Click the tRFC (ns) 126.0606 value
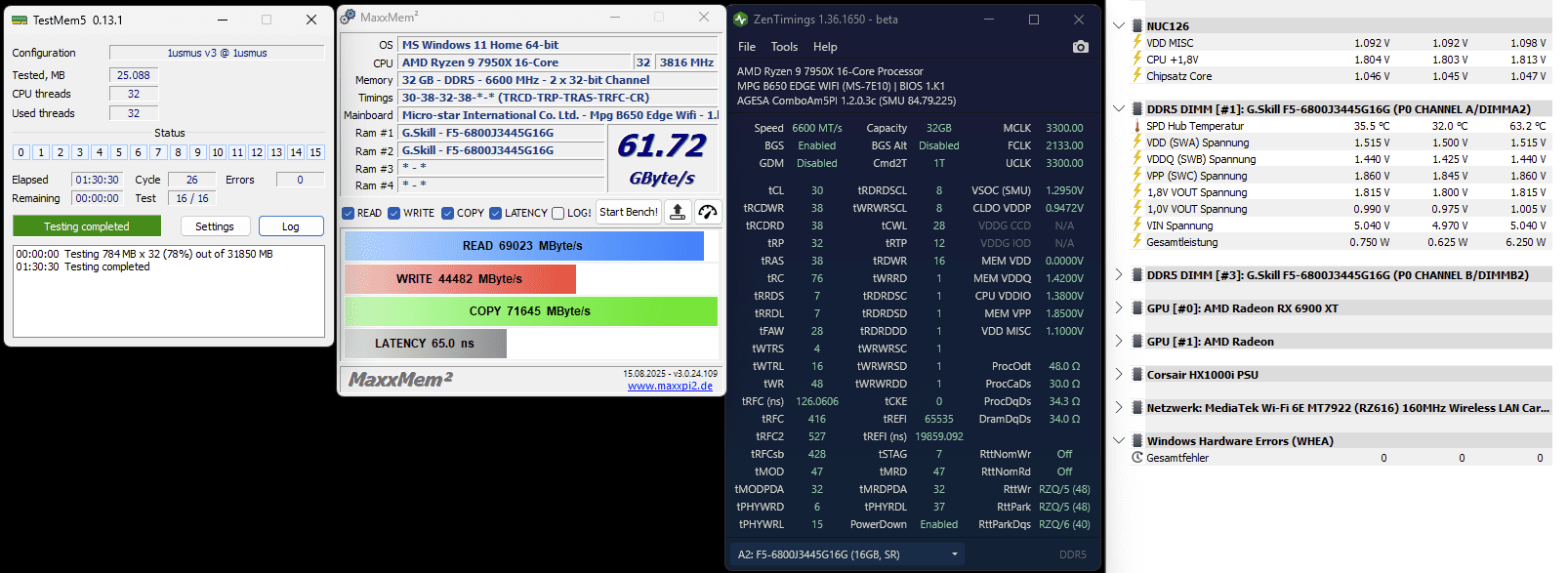The image size is (1568, 573). [817, 401]
